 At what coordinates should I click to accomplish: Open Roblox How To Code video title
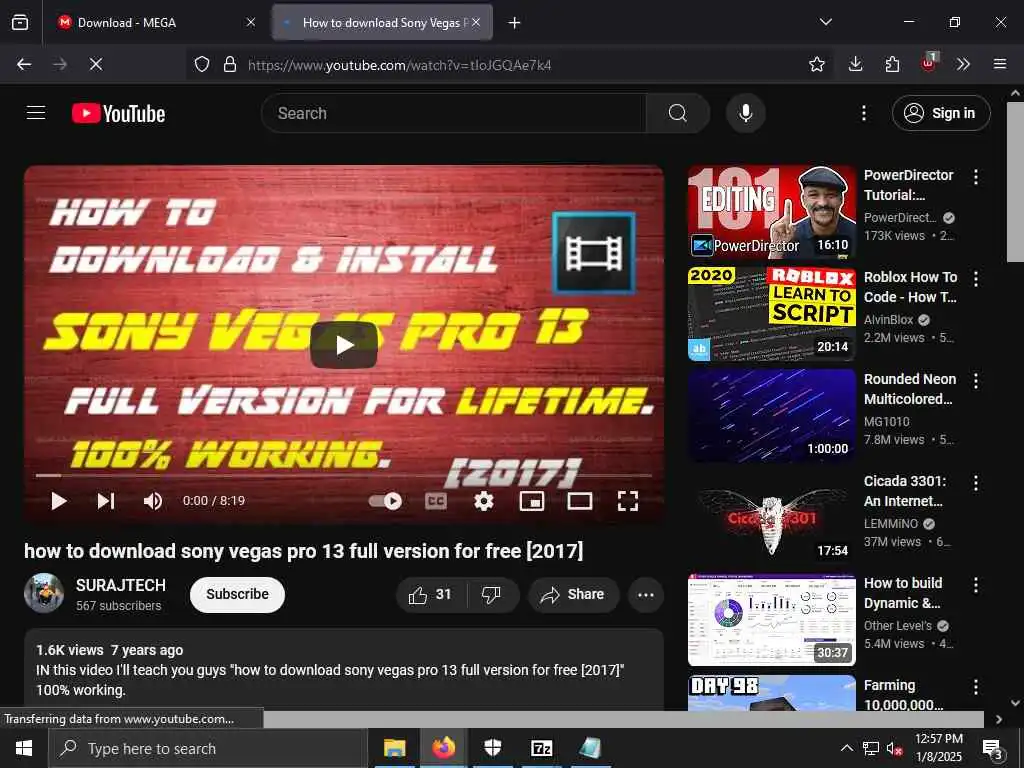[910, 287]
